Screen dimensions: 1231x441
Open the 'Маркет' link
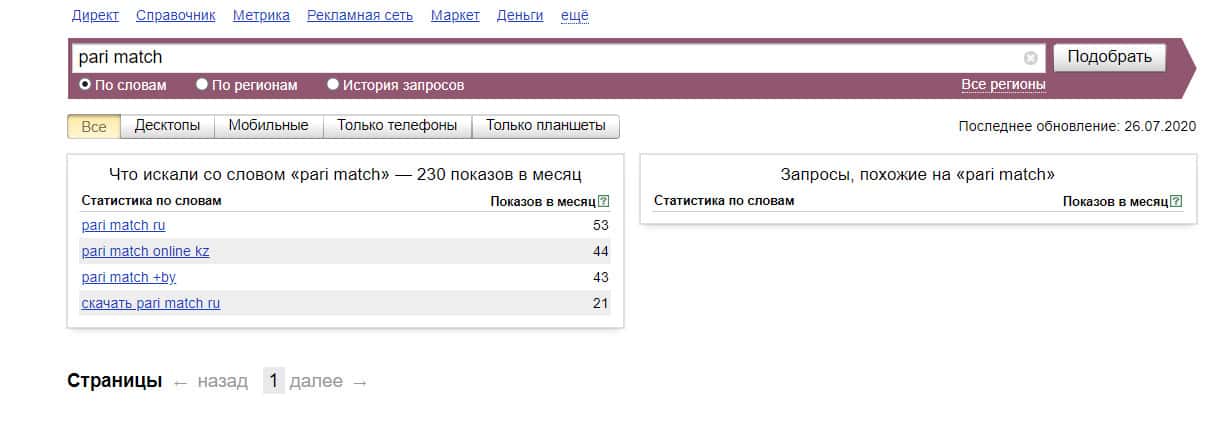pos(455,16)
